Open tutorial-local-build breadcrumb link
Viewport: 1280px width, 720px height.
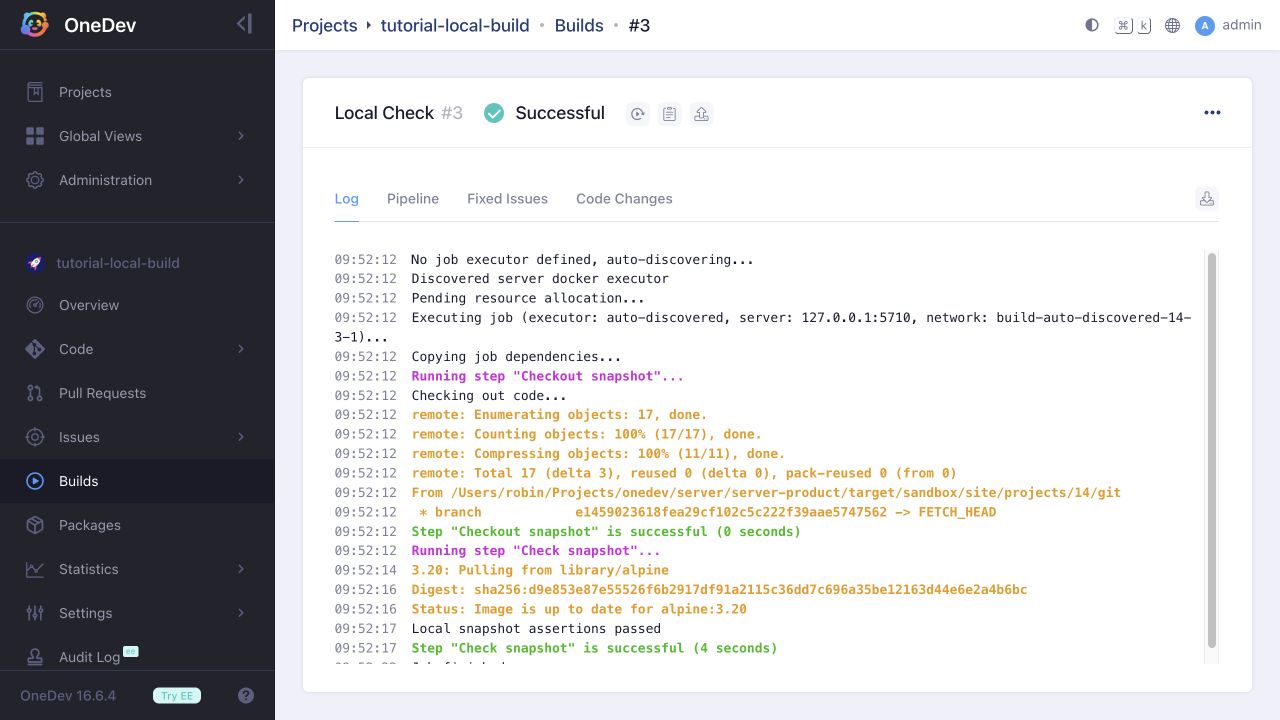455,26
